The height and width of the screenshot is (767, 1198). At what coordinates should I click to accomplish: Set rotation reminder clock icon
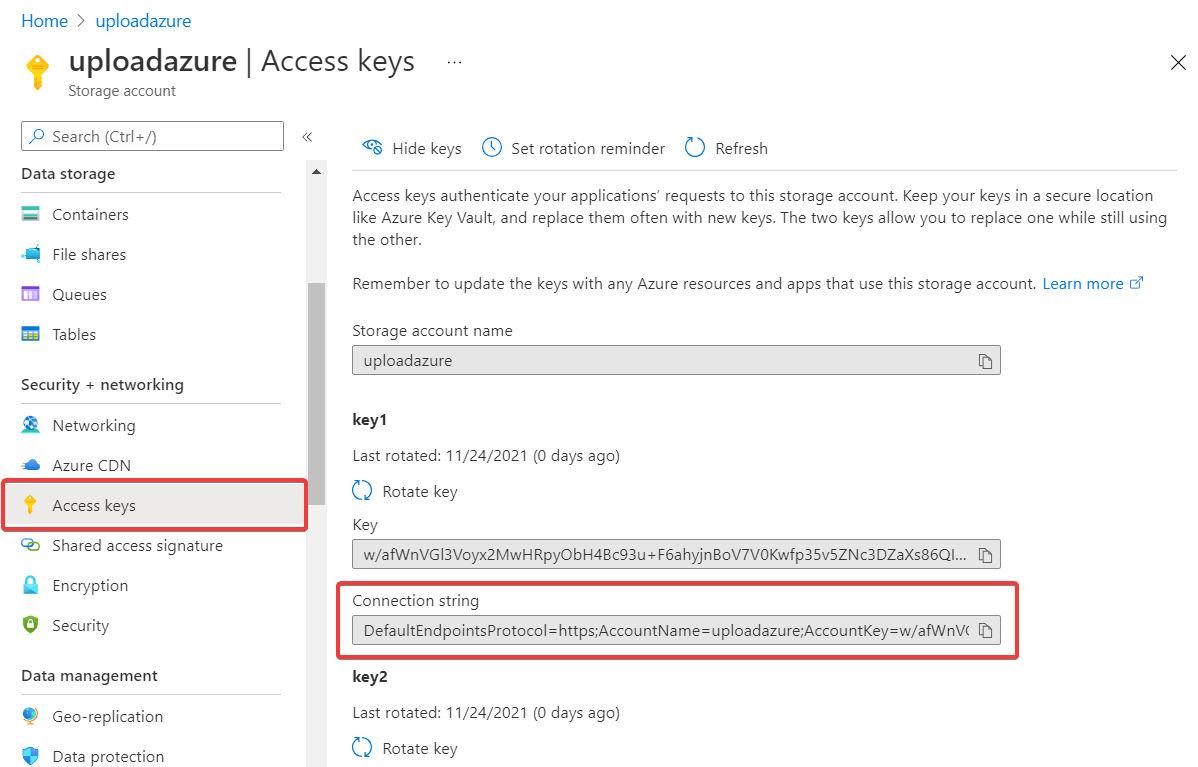coord(492,148)
